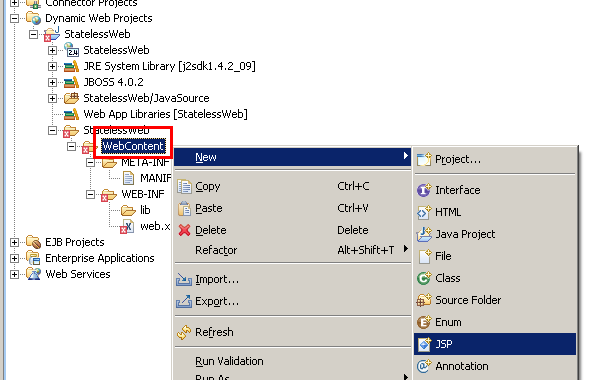Select the lib folder label
The height and width of the screenshot is (380, 593).
click(145, 210)
